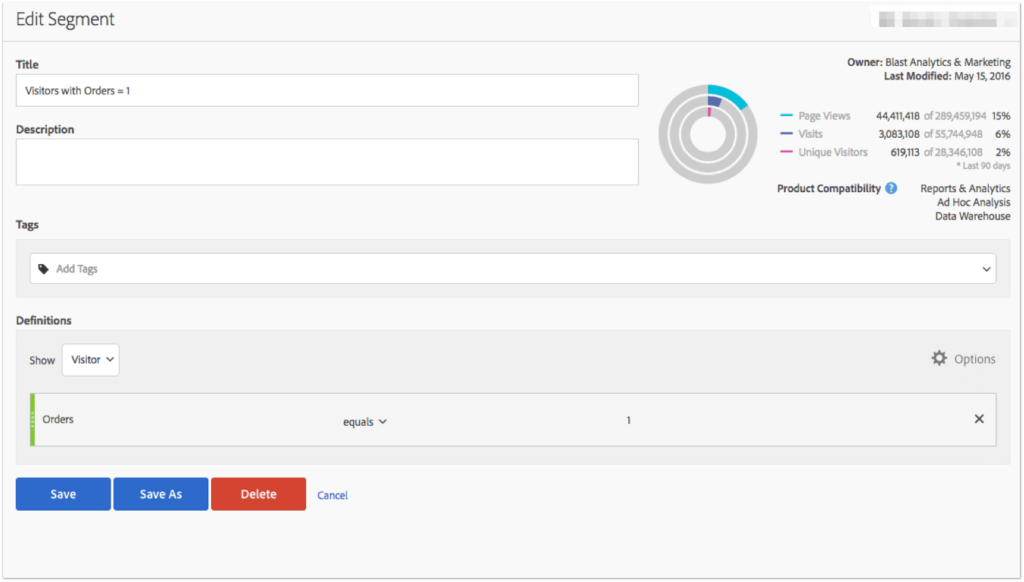This screenshot has width=1024, height=582.
Task: Click the Orders dimension label in rule
Action: click(x=58, y=419)
